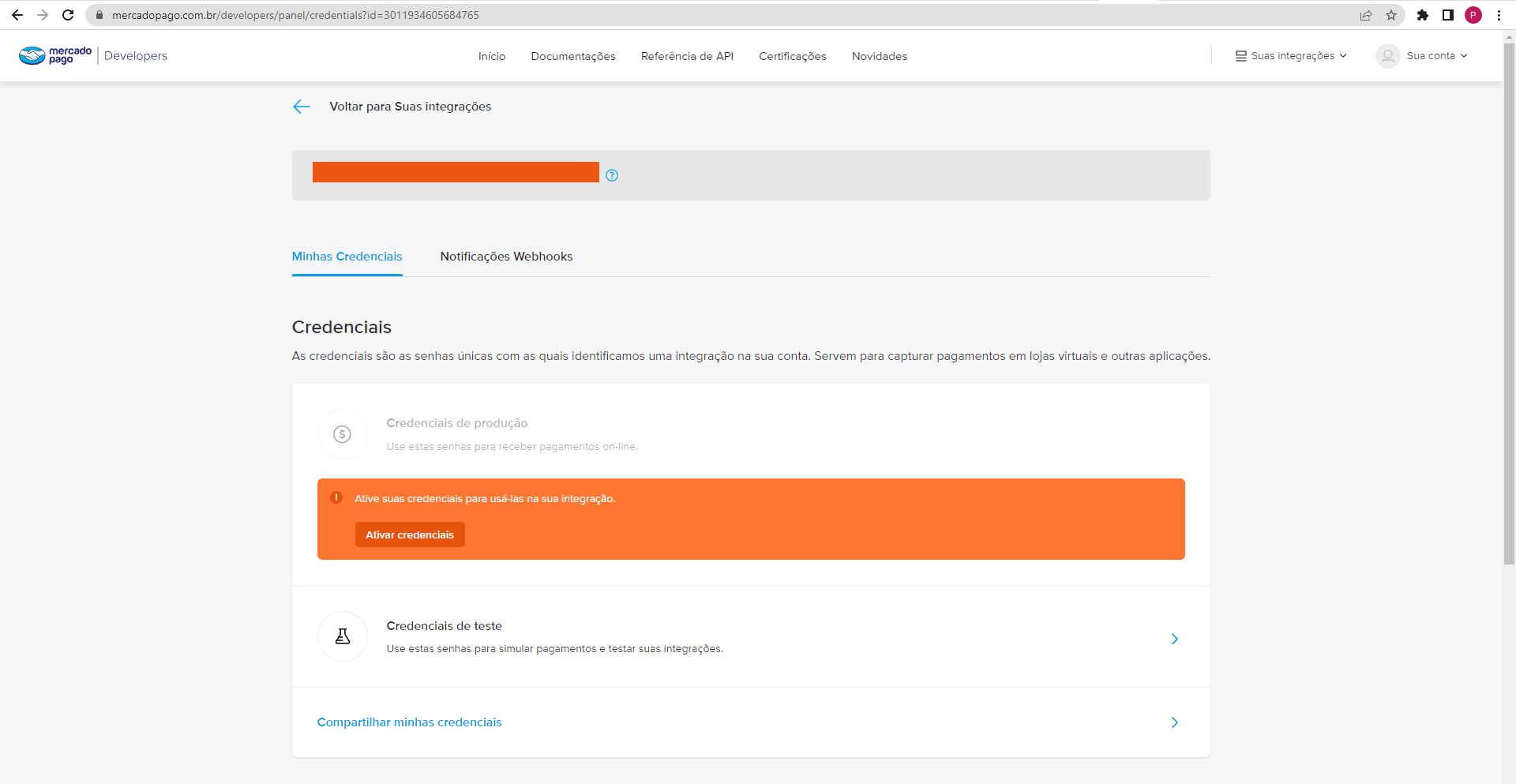The height and width of the screenshot is (784, 1516).
Task: Click the page vertical scrollbar
Action: 1509,303
